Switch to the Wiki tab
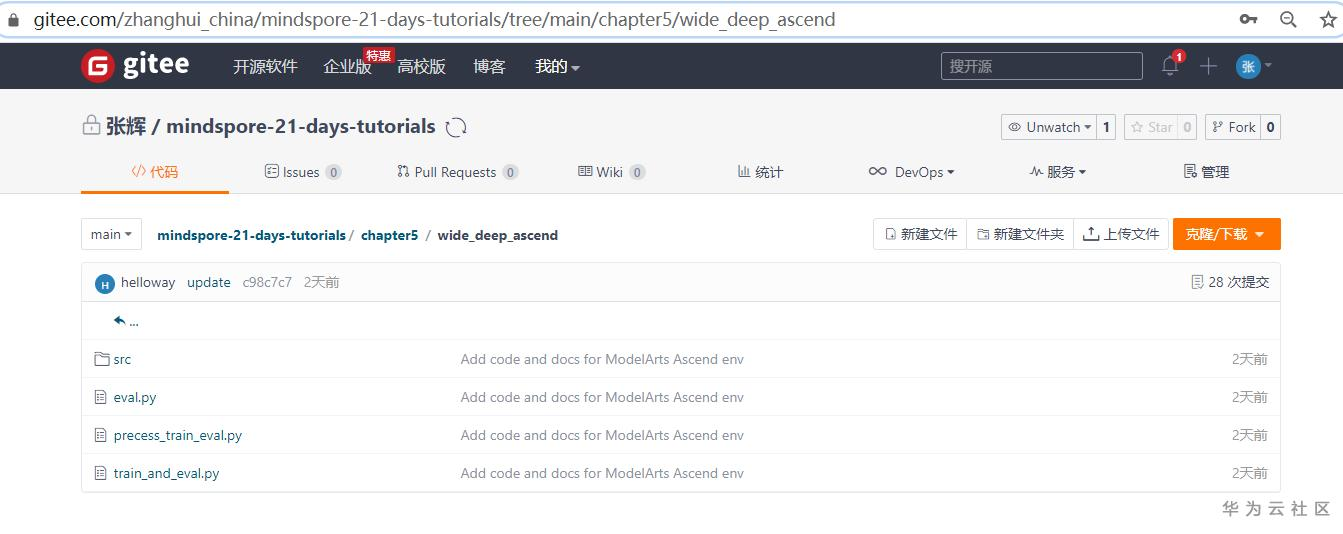 point(611,172)
